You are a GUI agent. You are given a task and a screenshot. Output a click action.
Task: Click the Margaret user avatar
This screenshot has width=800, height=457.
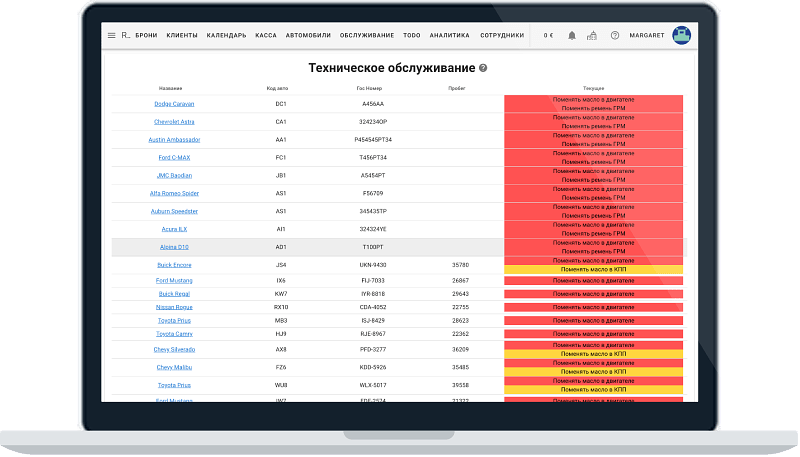[681, 35]
